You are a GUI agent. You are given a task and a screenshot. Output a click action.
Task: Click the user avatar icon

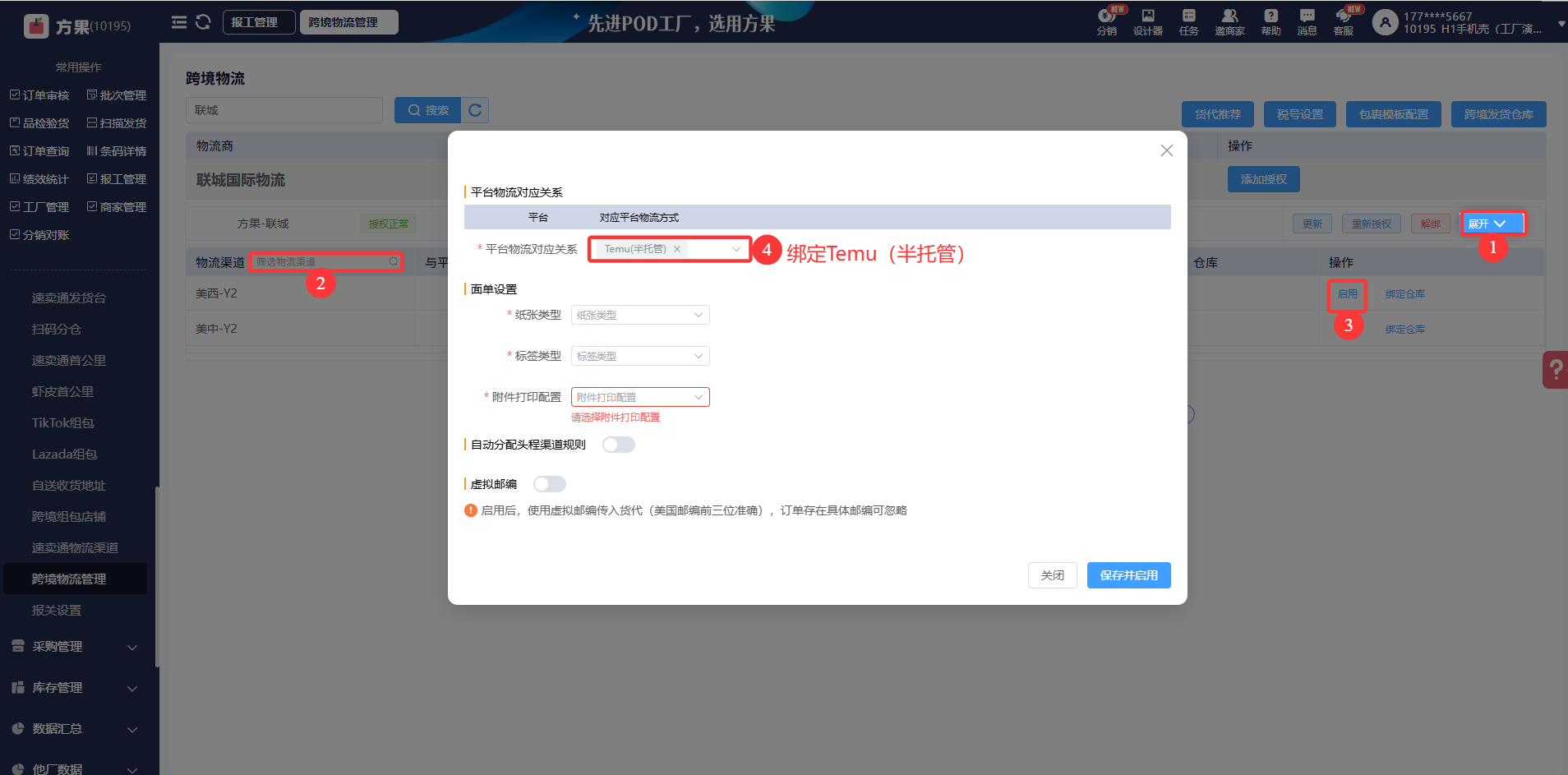(x=1386, y=22)
